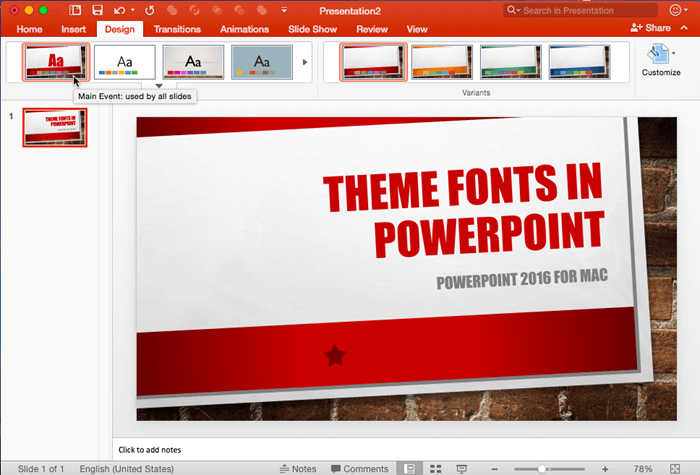Switch to the Animations tab
700x475 pixels.
coord(244,29)
